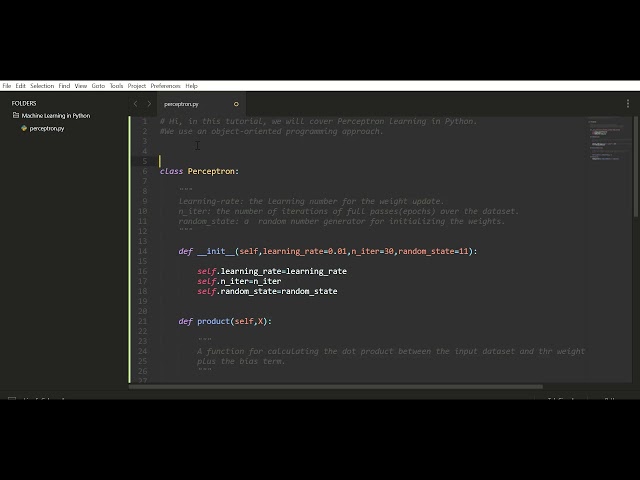Click the Learning-rate docstring line
This screenshot has height=480, width=640.
coord(311,201)
